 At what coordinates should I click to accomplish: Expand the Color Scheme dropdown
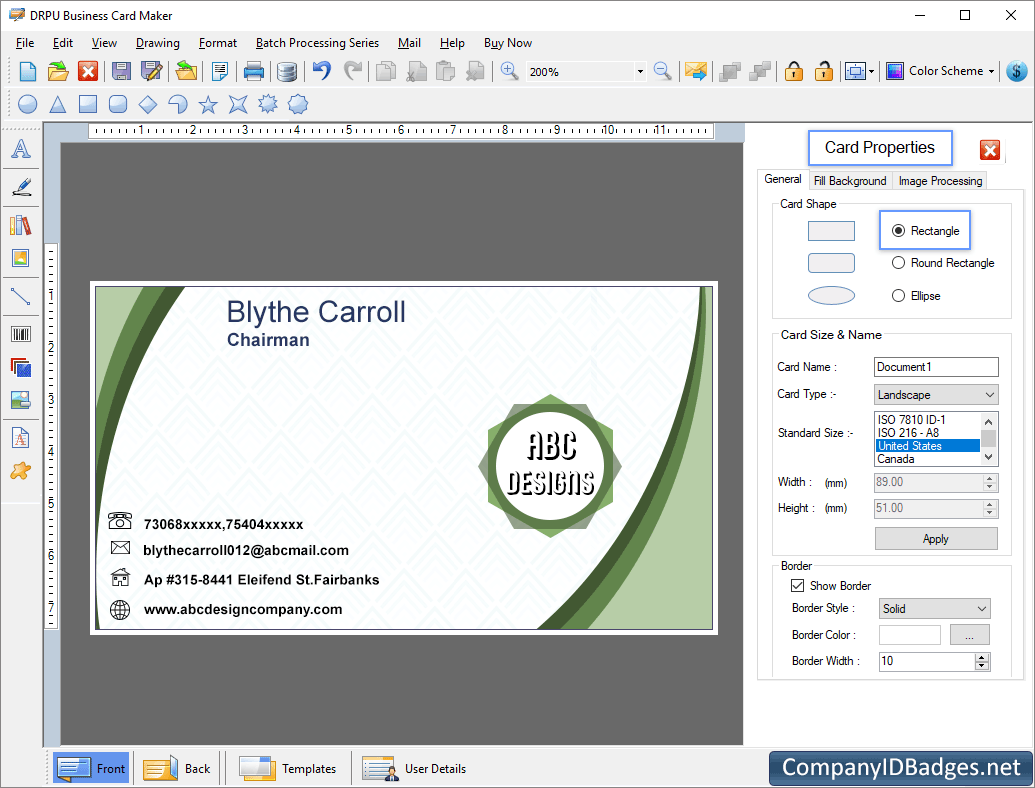pos(991,71)
